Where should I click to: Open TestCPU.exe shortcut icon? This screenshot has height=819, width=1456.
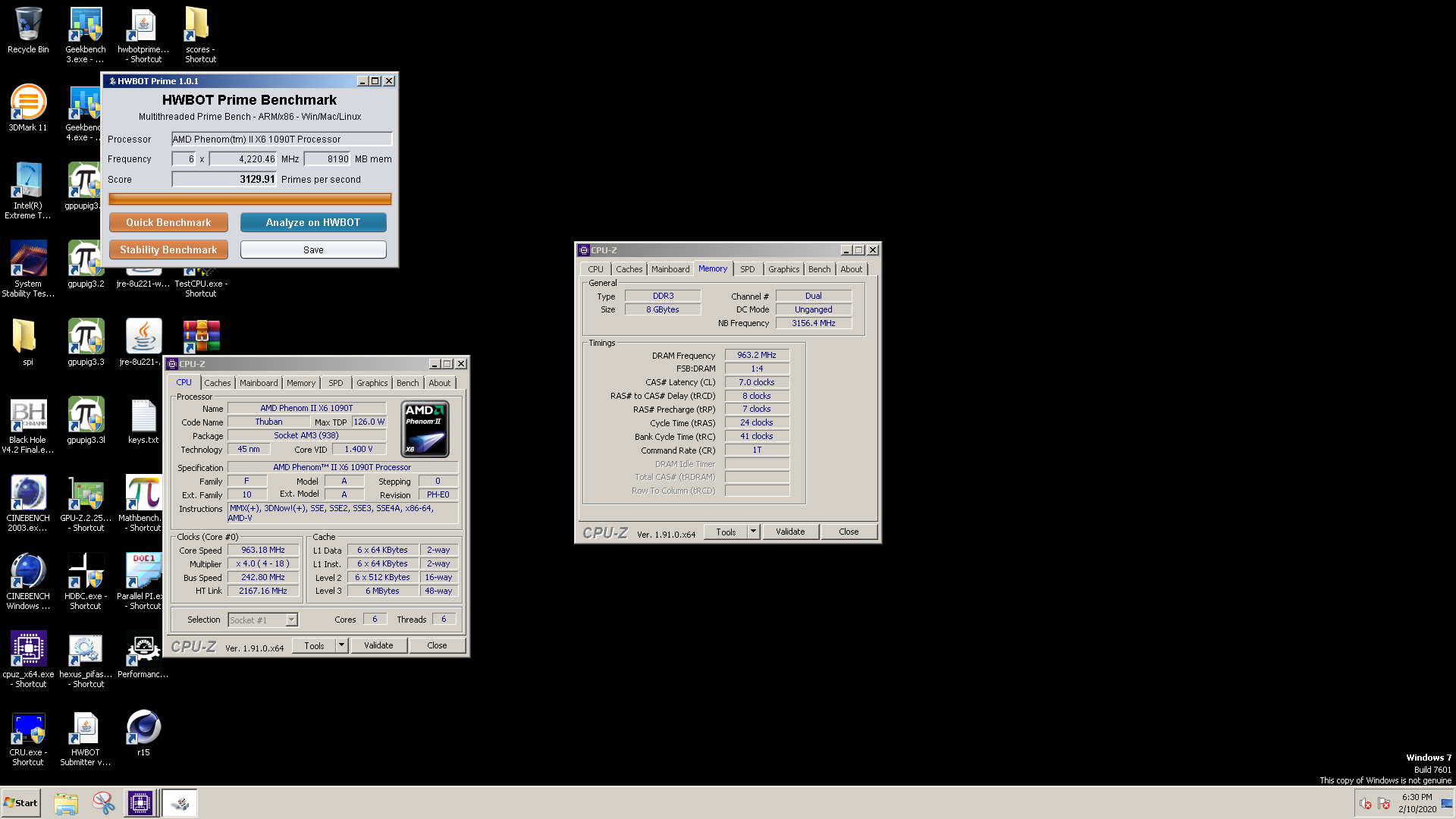point(201,278)
